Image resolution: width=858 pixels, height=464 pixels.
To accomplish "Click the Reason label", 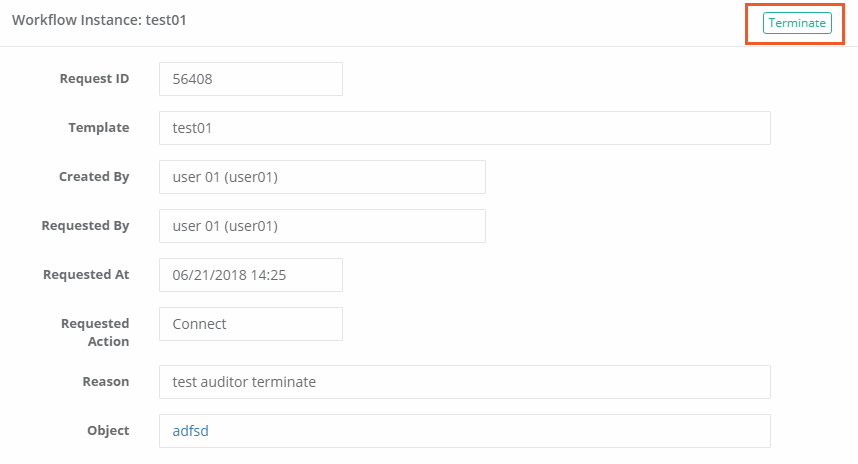I will (x=105, y=382).
